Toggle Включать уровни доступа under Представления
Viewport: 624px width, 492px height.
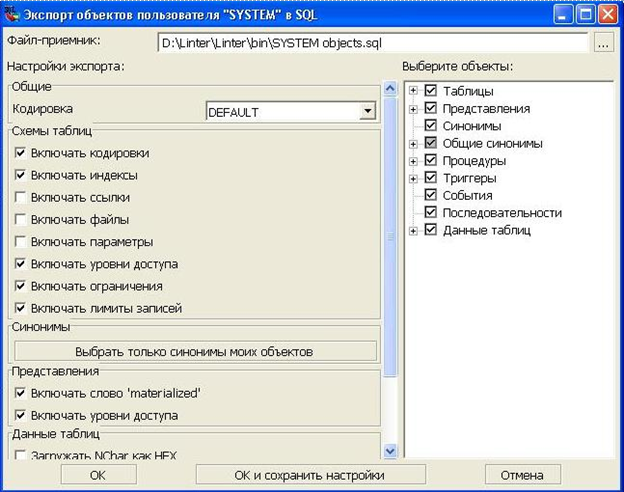tap(20, 416)
